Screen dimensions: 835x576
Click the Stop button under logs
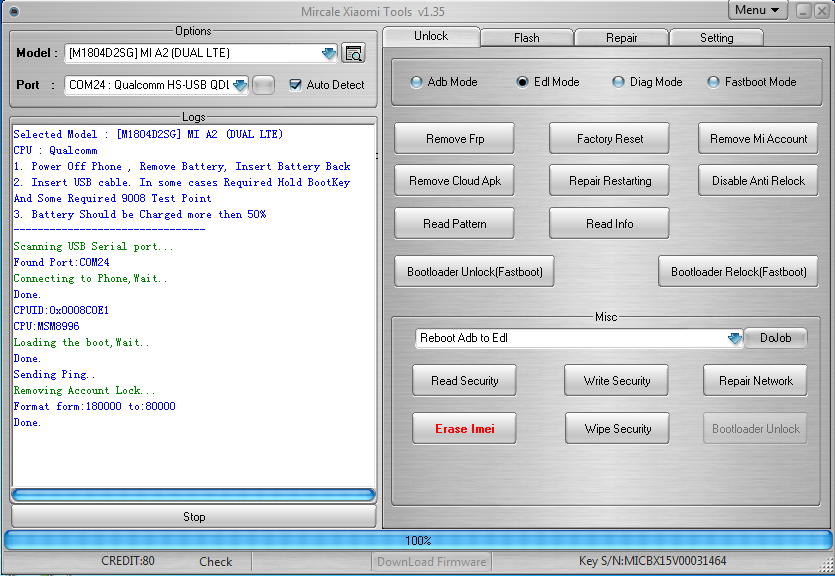(194, 517)
